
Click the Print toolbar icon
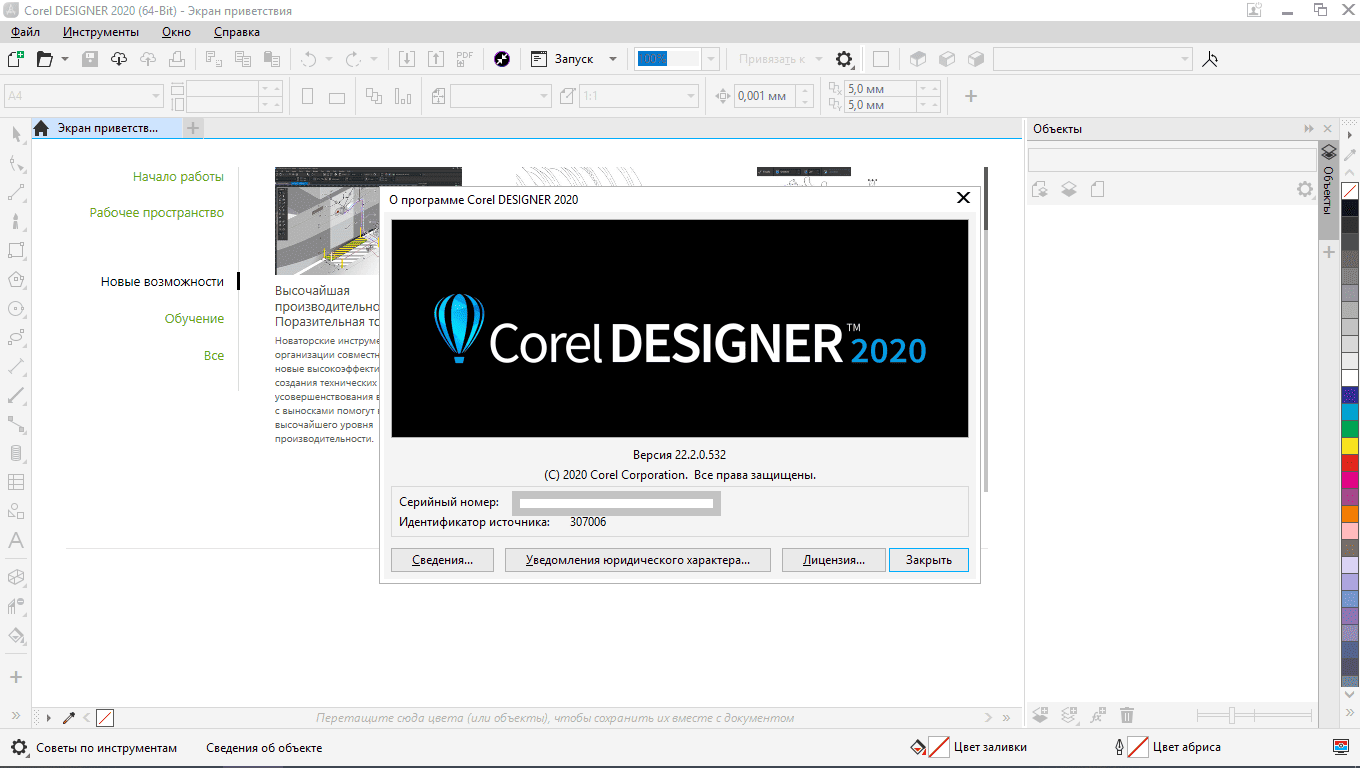point(177,59)
